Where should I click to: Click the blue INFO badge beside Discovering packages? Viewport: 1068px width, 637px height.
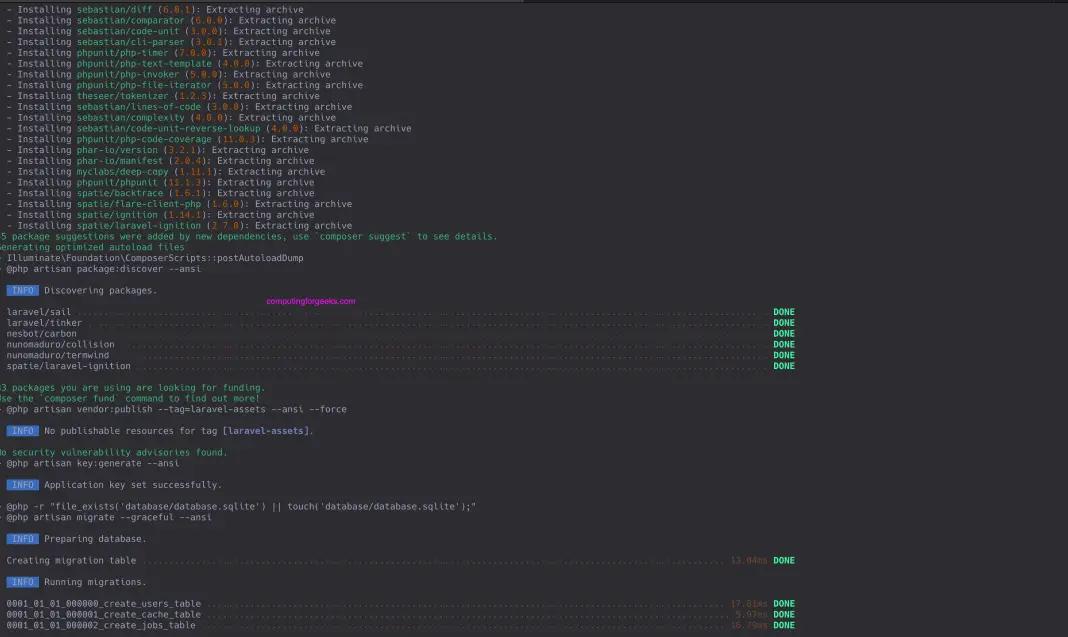(x=22, y=290)
